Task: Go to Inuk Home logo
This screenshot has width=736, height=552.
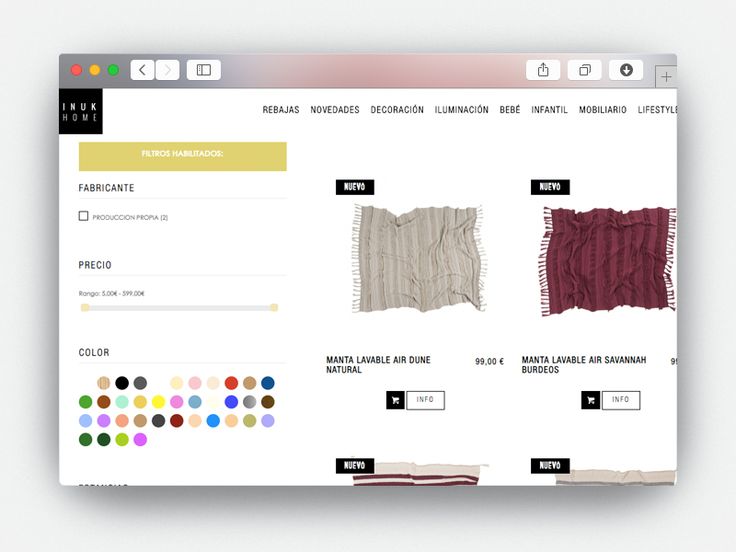Action: [81, 111]
